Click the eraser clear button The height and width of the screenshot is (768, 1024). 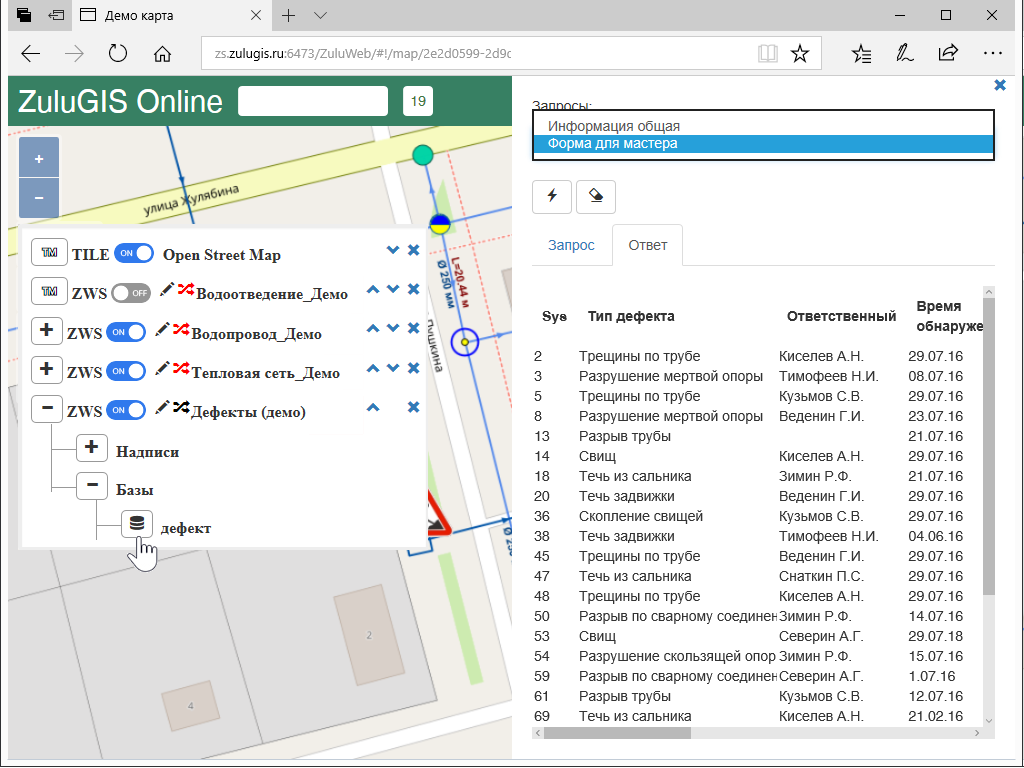pyautogui.click(x=596, y=197)
